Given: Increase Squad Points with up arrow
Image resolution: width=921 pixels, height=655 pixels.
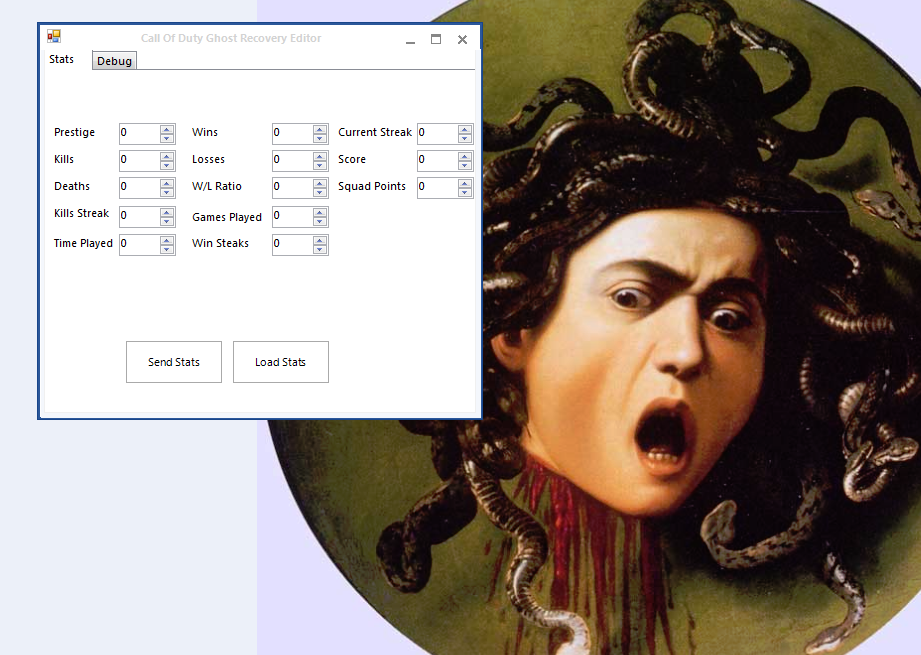Looking at the screenshot, I should tap(465, 183).
